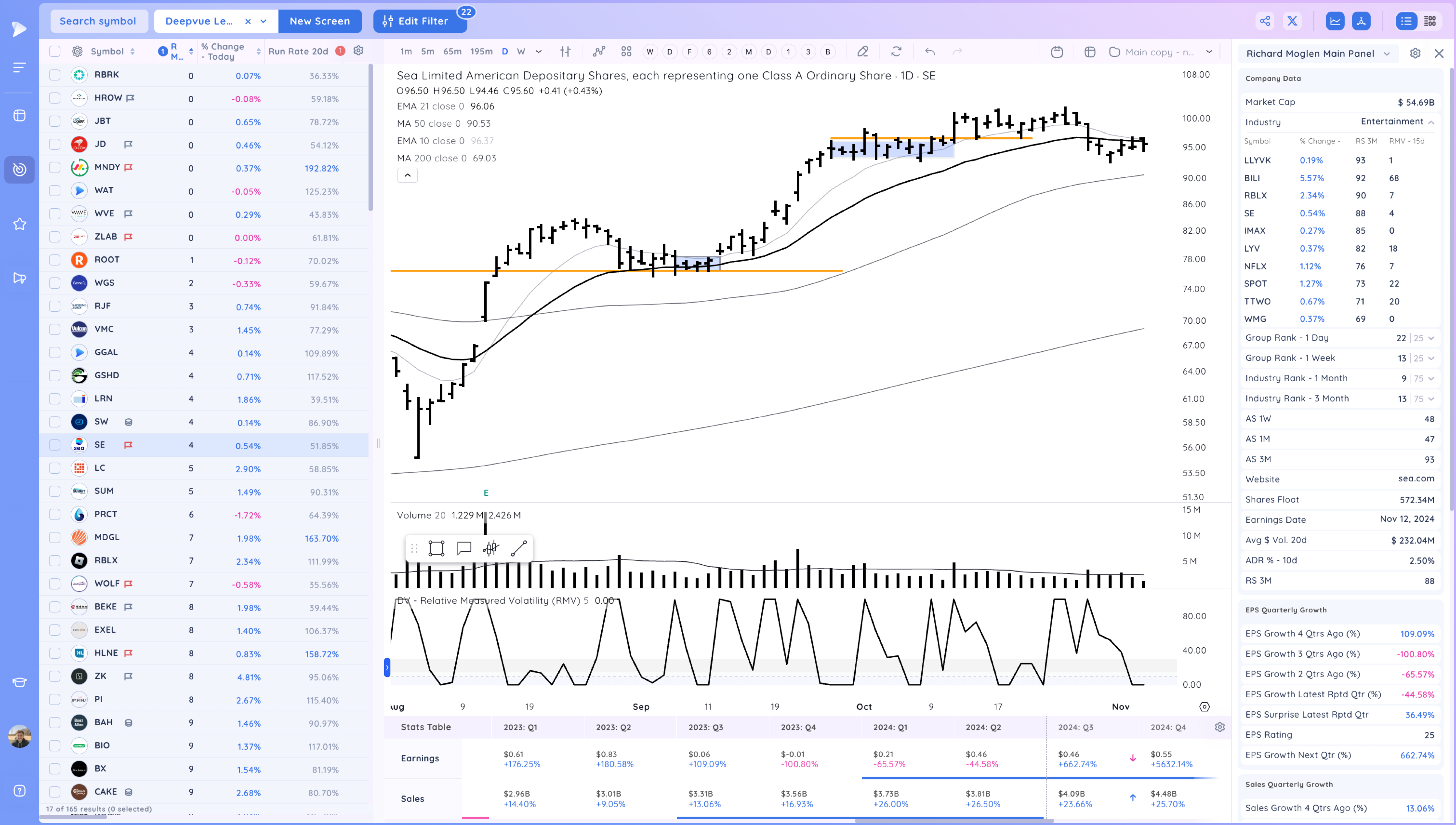This screenshot has height=825, width=1456.
Task: Expand Group Rank - 1 Day chevron
Action: (x=1431, y=338)
